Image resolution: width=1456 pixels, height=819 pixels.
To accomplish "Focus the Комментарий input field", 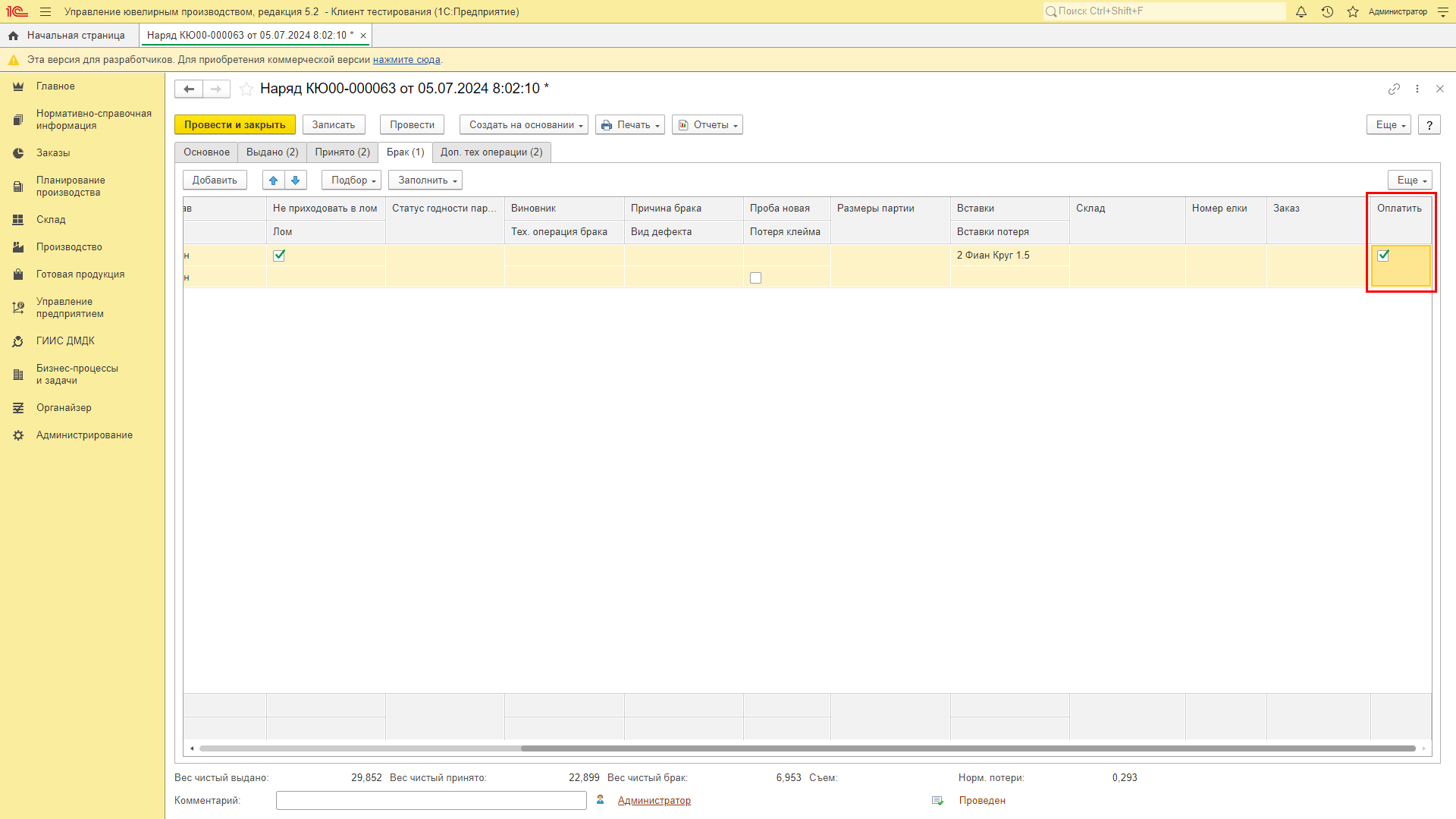I will tap(431, 801).
